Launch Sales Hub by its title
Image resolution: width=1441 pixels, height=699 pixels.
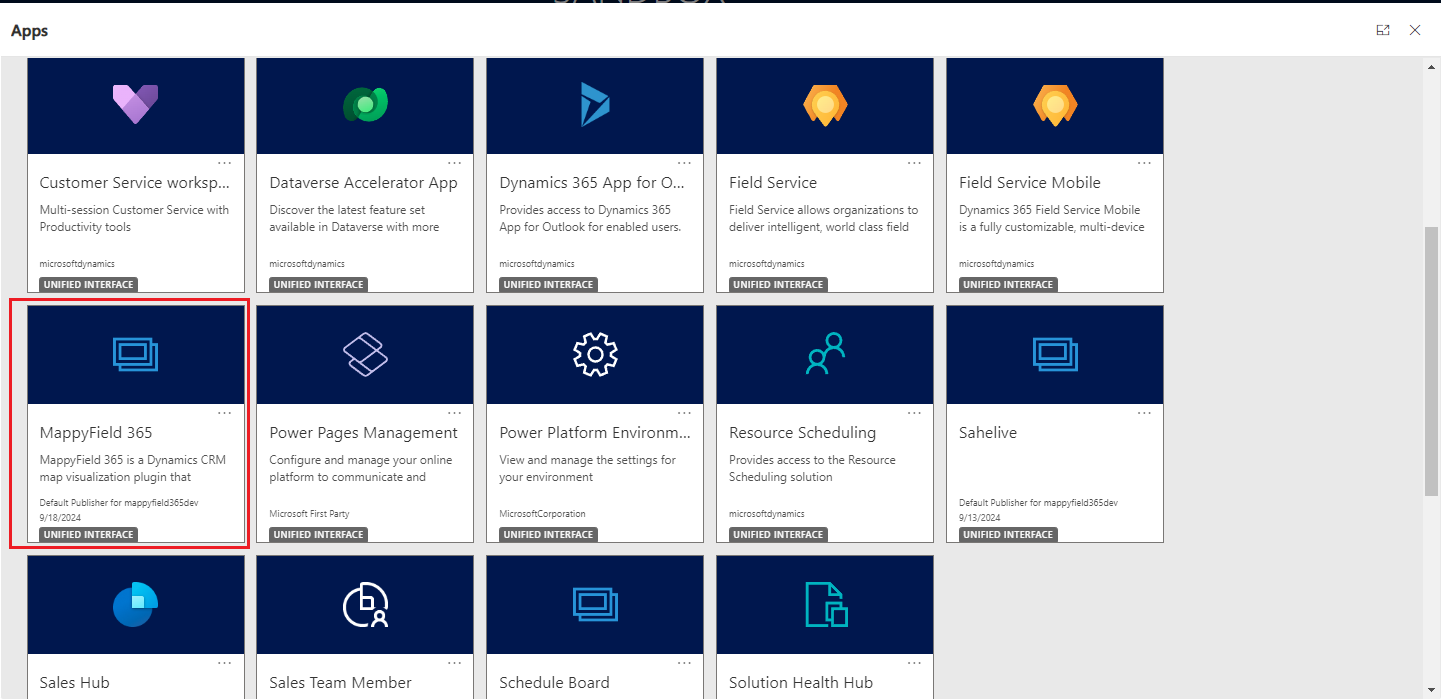pyautogui.click(x=75, y=683)
